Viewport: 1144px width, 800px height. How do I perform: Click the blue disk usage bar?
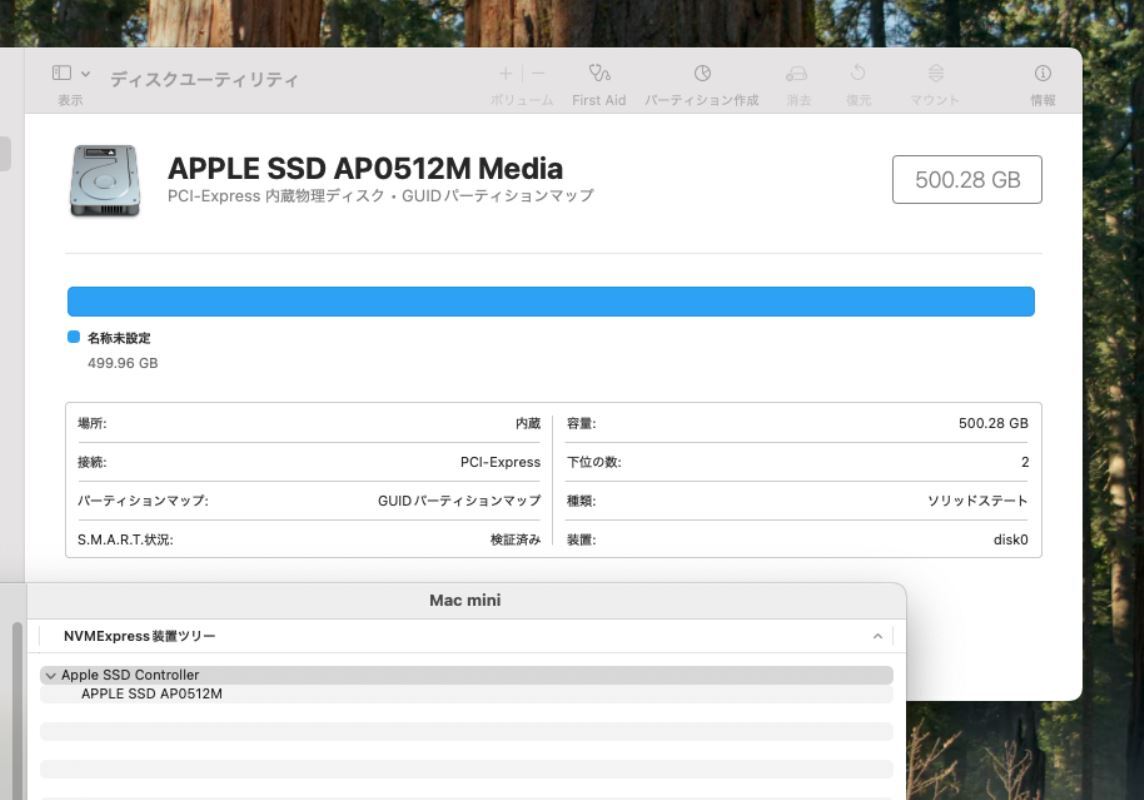click(550, 301)
